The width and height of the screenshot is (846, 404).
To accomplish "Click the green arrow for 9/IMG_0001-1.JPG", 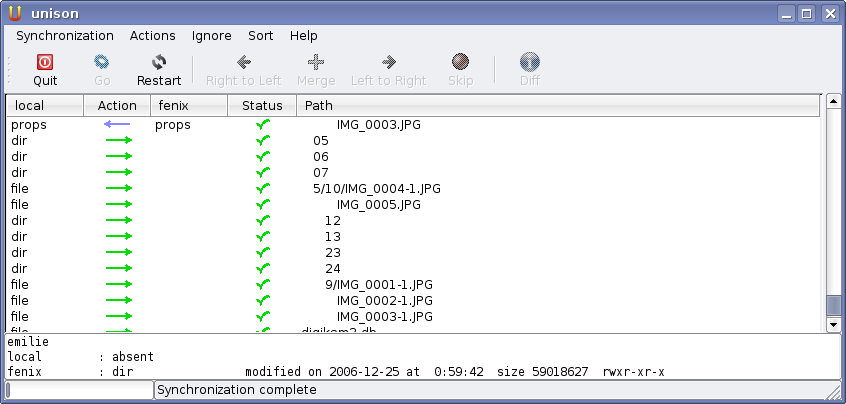I will [119, 284].
